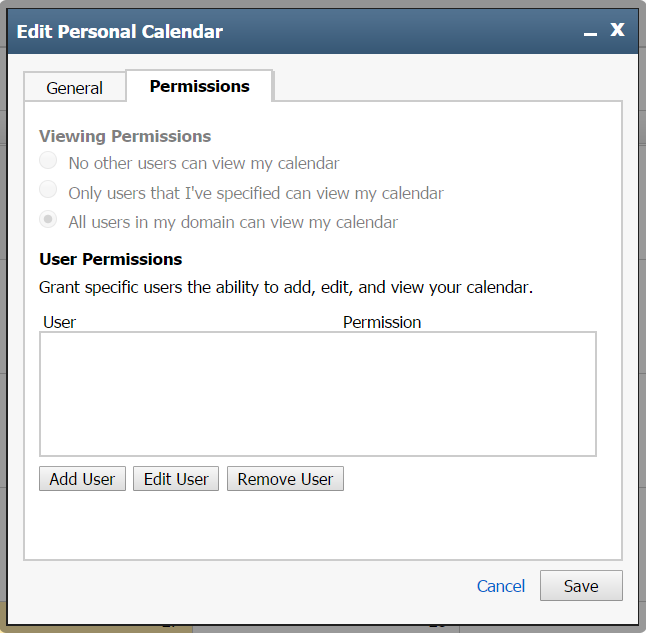The width and height of the screenshot is (646, 633).
Task: Close the dialog with the X icon
Action: (x=618, y=30)
